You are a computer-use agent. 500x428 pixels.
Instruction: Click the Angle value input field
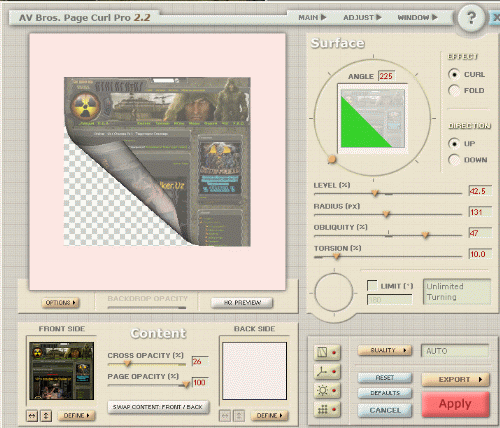click(386, 76)
